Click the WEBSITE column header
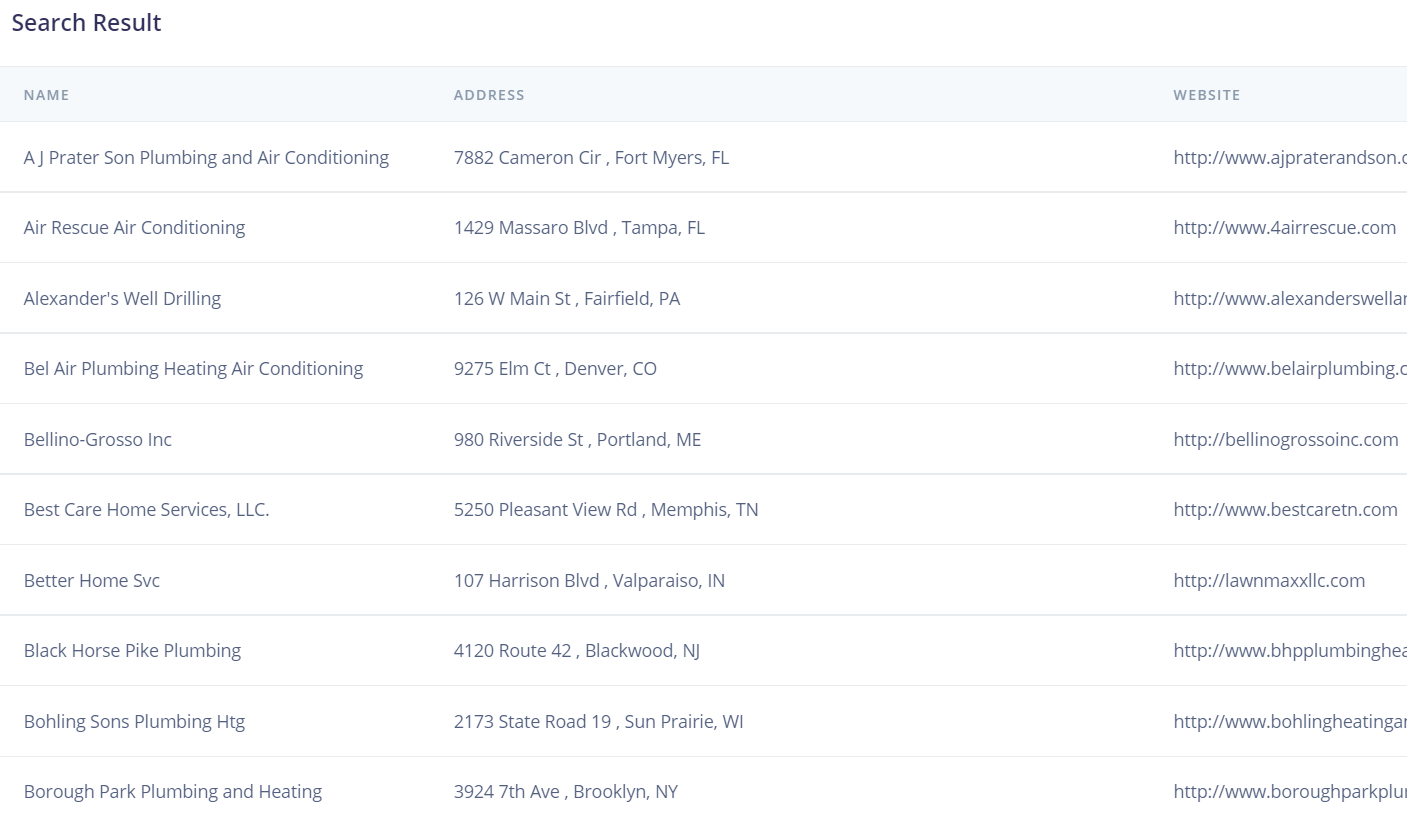This screenshot has width=1407, height=813. [x=1206, y=95]
